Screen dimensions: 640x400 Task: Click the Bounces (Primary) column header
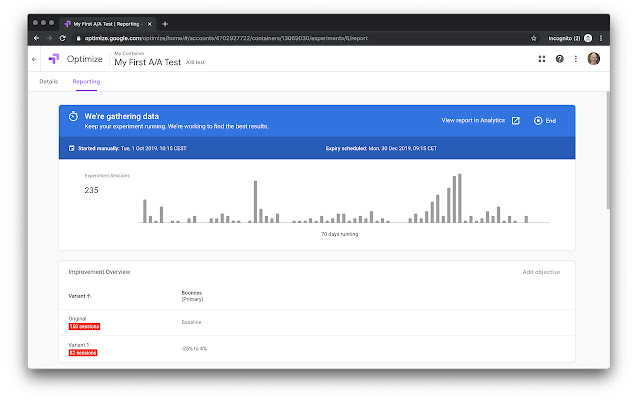click(192, 296)
